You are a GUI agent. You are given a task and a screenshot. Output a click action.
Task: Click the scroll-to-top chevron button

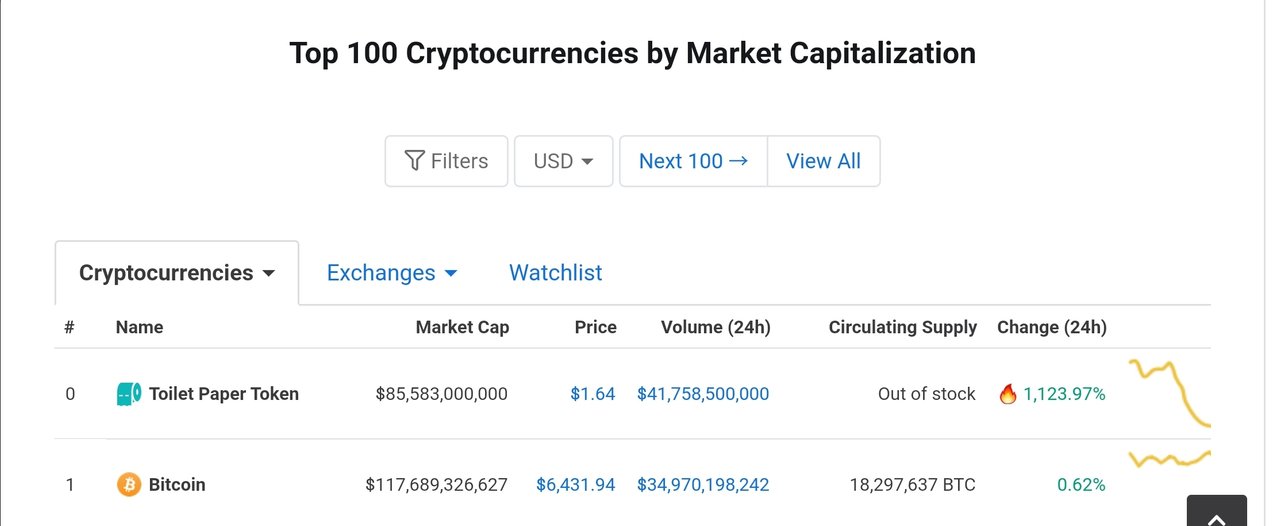1217,511
